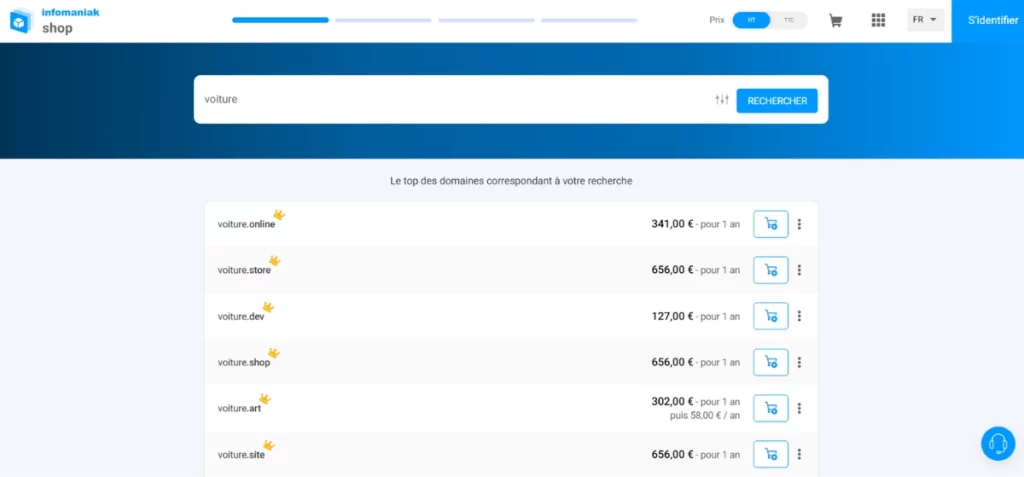Click the Infomaniak shop logo
The height and width of the screenshot is (477, 1024).
(55, 20)
